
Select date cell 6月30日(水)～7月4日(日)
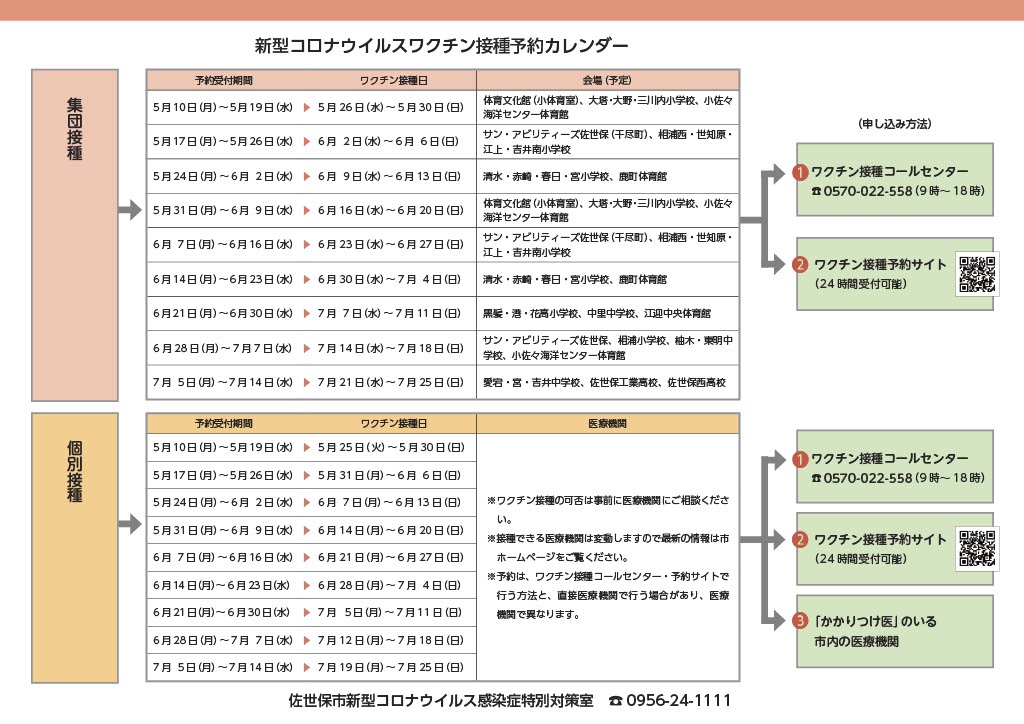(x=389, y=279)
